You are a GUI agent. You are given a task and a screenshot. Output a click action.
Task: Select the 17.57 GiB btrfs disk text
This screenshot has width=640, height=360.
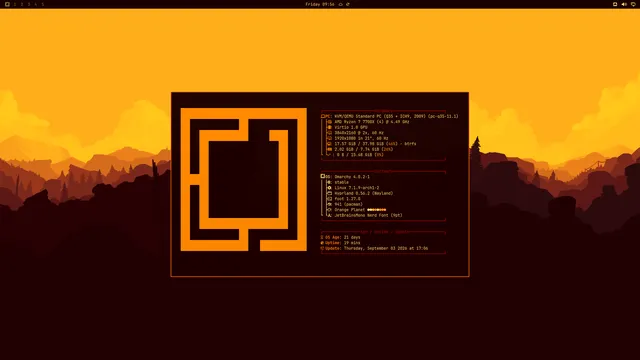(x=375, y=144)
